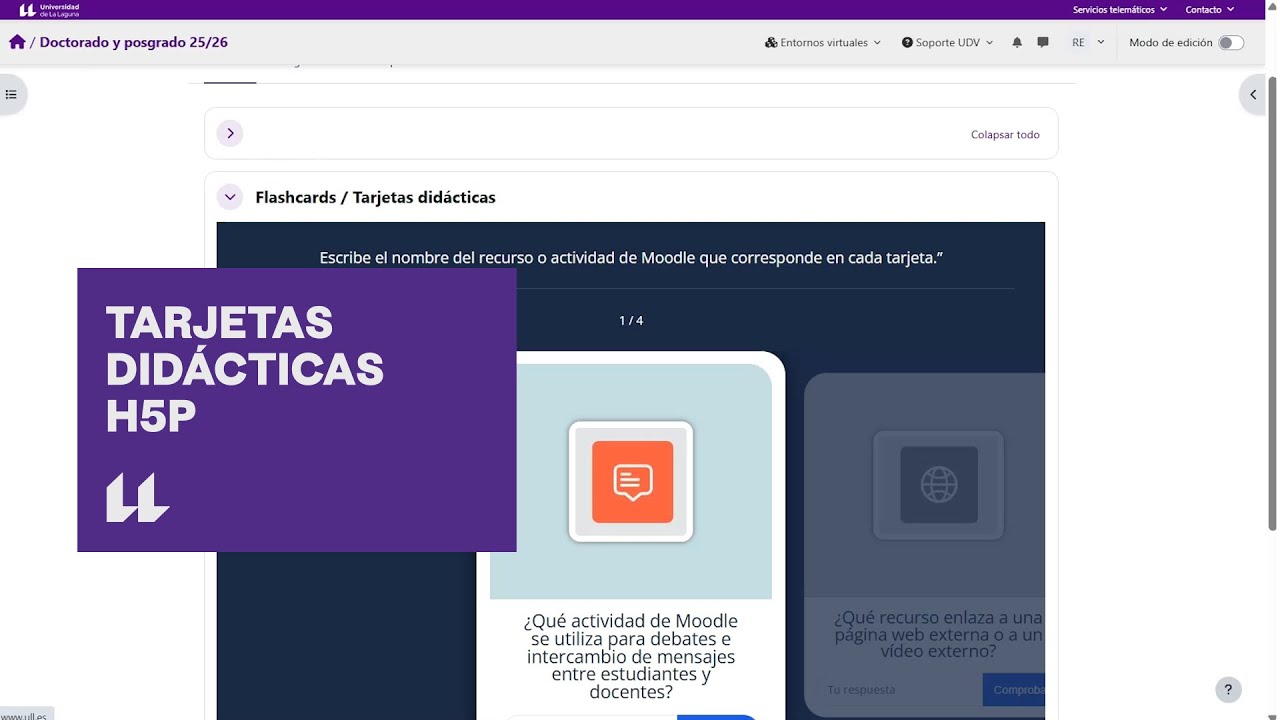Open Contacto dropdown

(1210, 9)
